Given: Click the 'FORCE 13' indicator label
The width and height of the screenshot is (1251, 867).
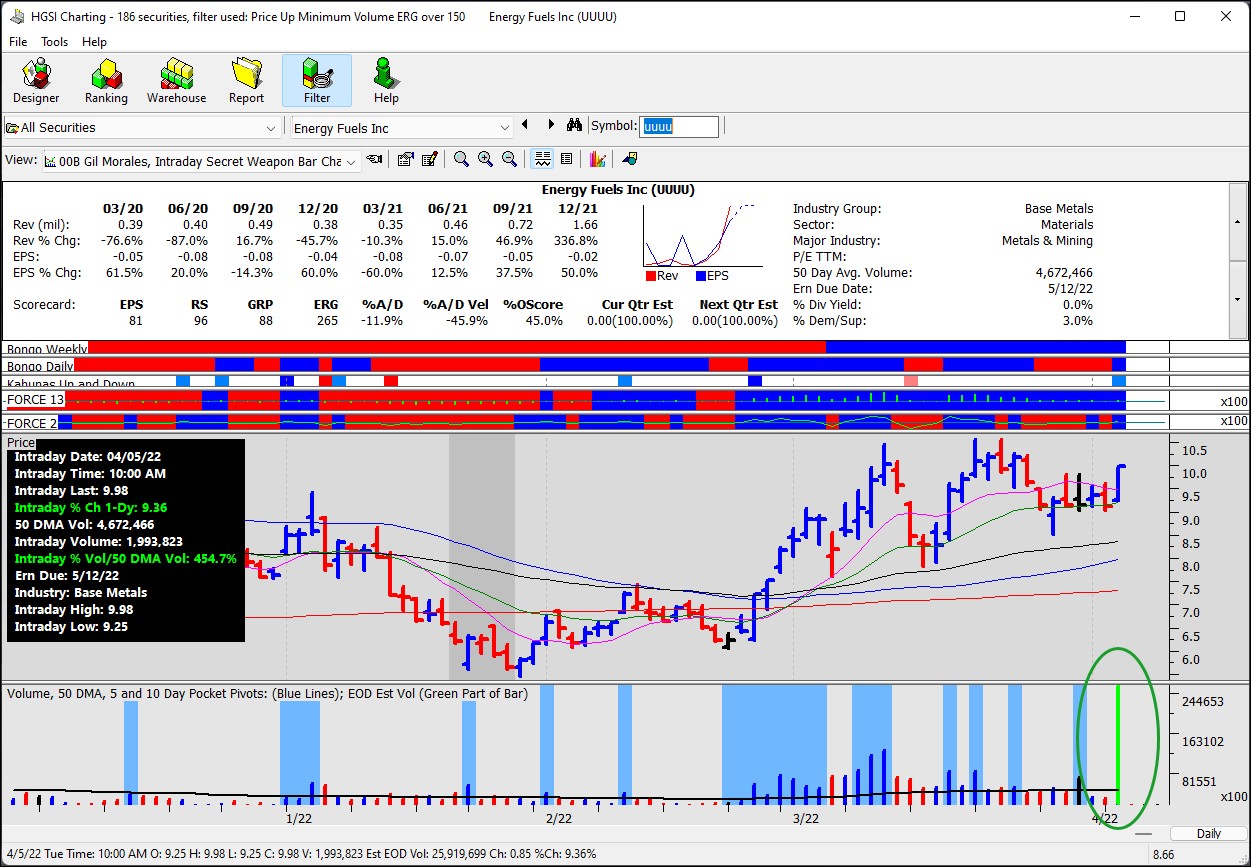Looking at the screenshot, I should coord(35,401).
